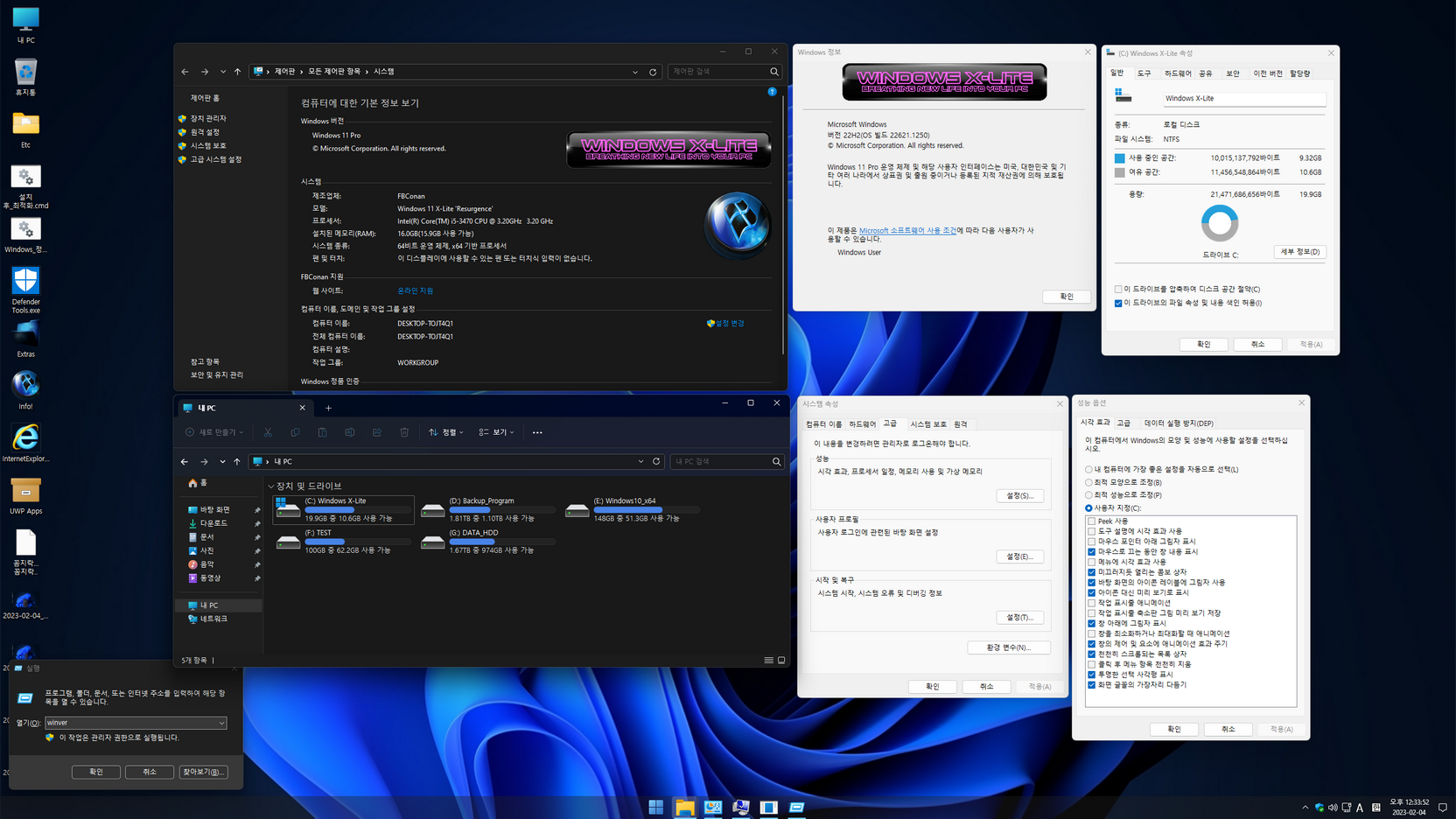This screenshot has width=1456, height=819.
Task: Uncheck '창 아래에 그림자 표시' checkbox
Action: pyautogui.click(x=1092, y=623)
